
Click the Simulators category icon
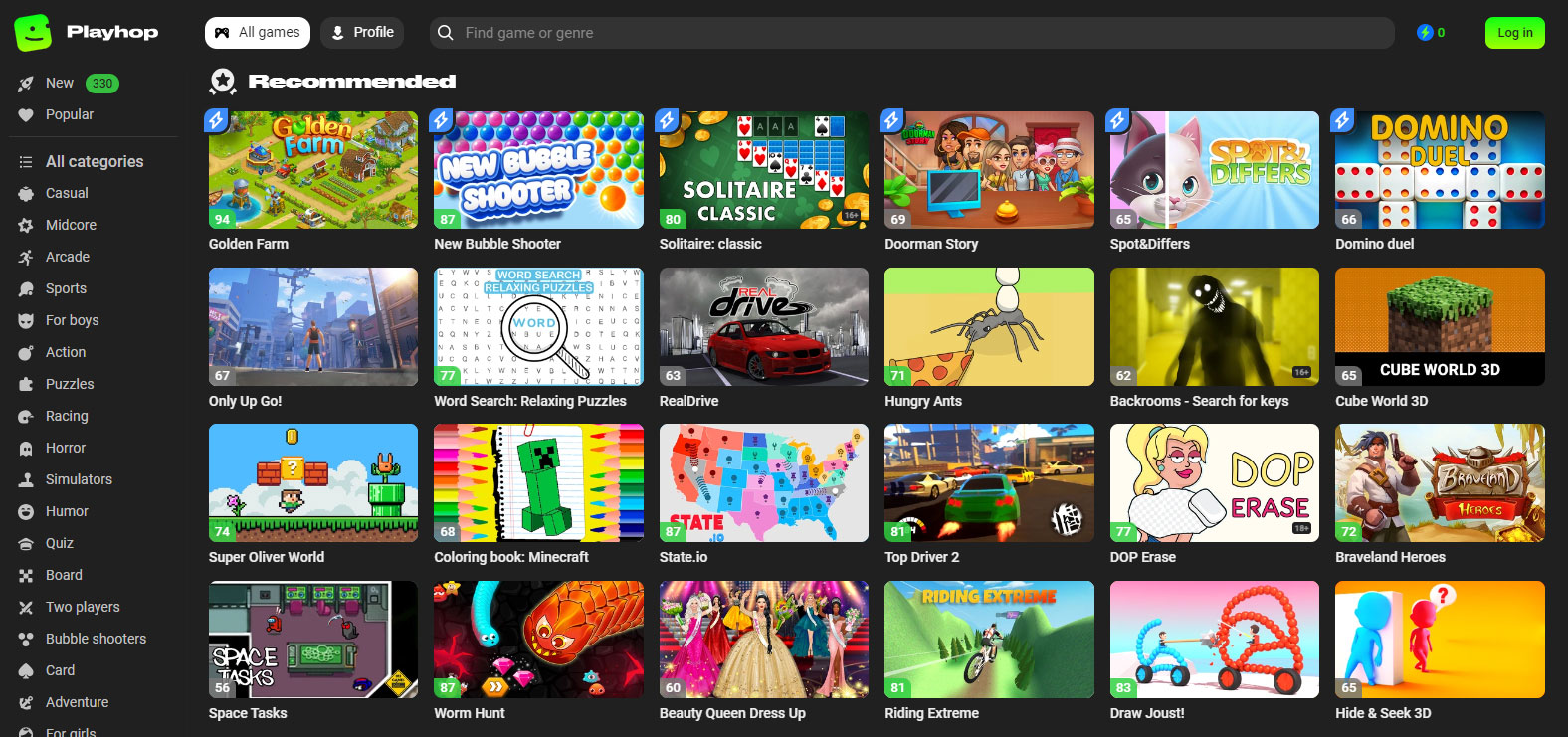pos(26,480)
